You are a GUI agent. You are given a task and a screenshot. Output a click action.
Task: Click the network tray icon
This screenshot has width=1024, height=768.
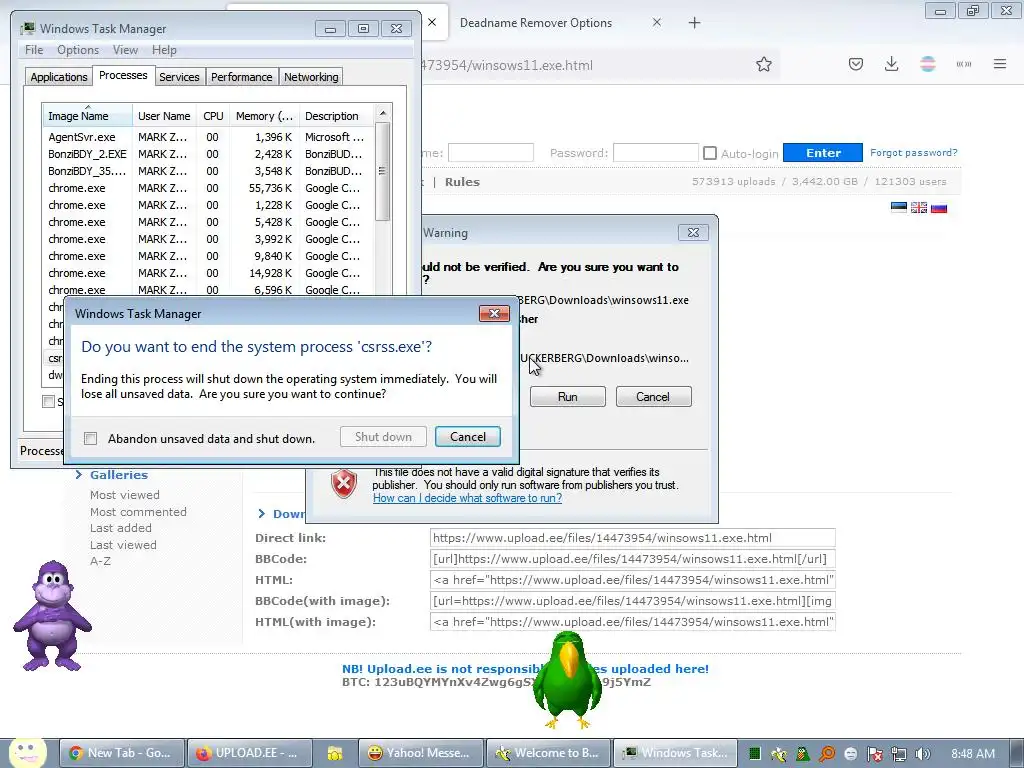tap(899, 754)
